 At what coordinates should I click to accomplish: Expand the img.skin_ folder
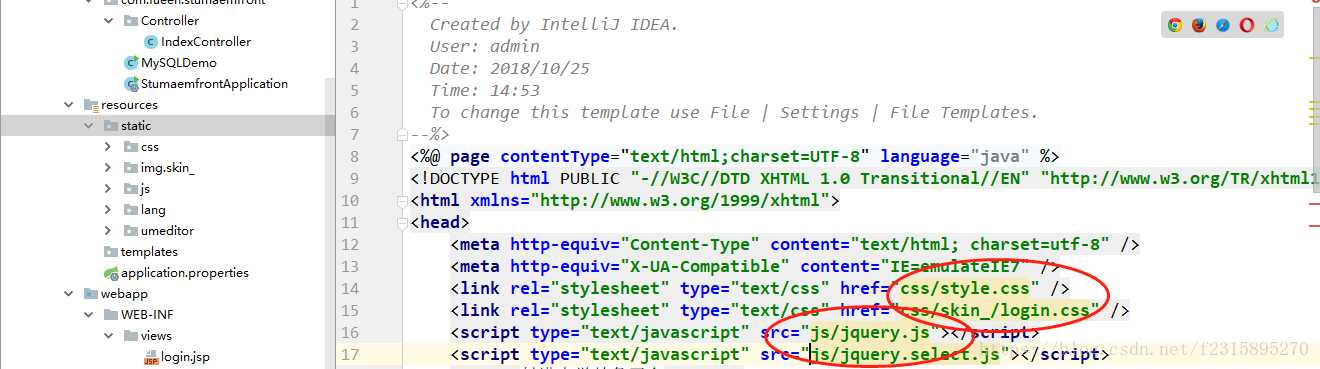(x=108, y=168)
